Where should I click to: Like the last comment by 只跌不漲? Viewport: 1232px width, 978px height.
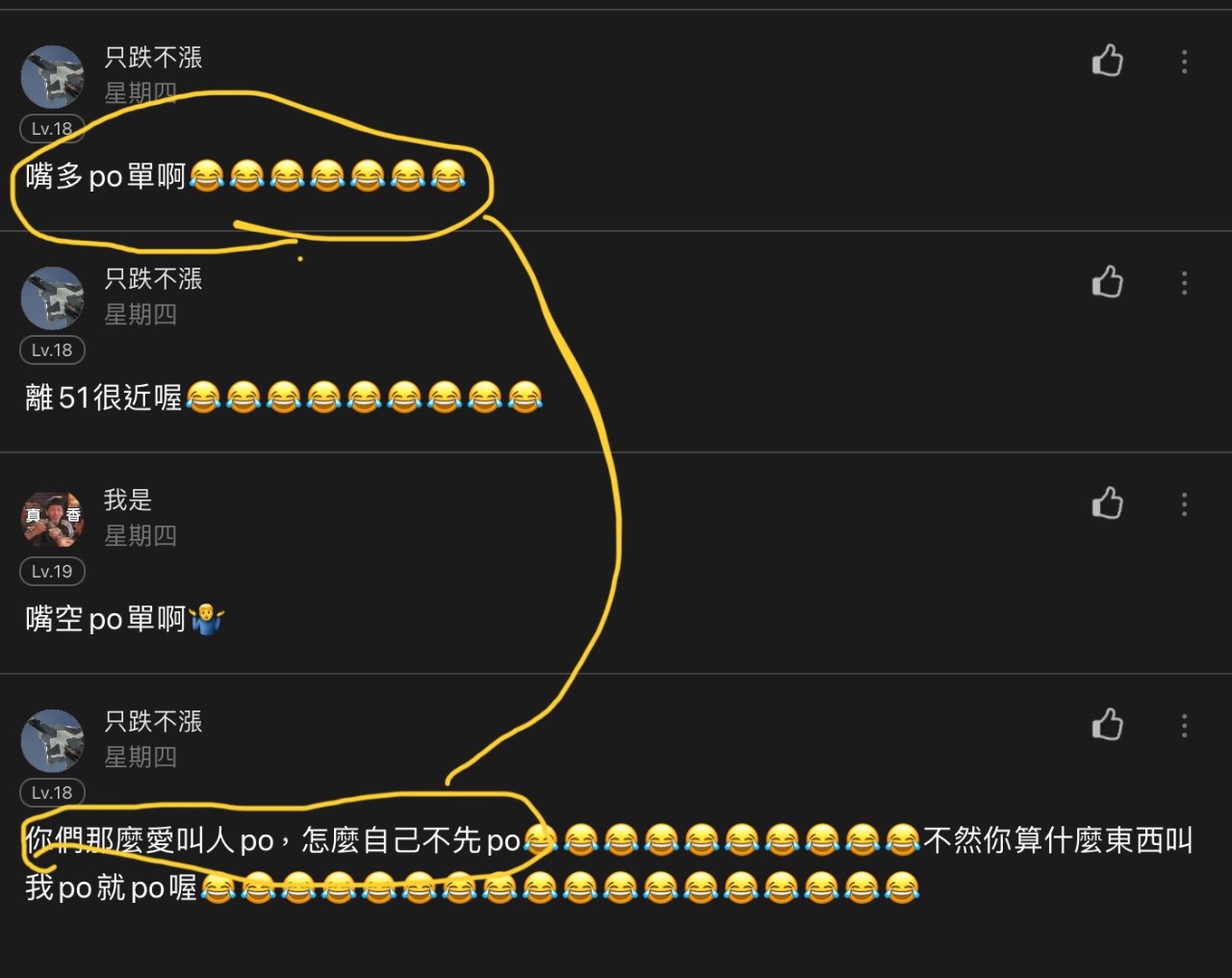[x=1108, y=725]
